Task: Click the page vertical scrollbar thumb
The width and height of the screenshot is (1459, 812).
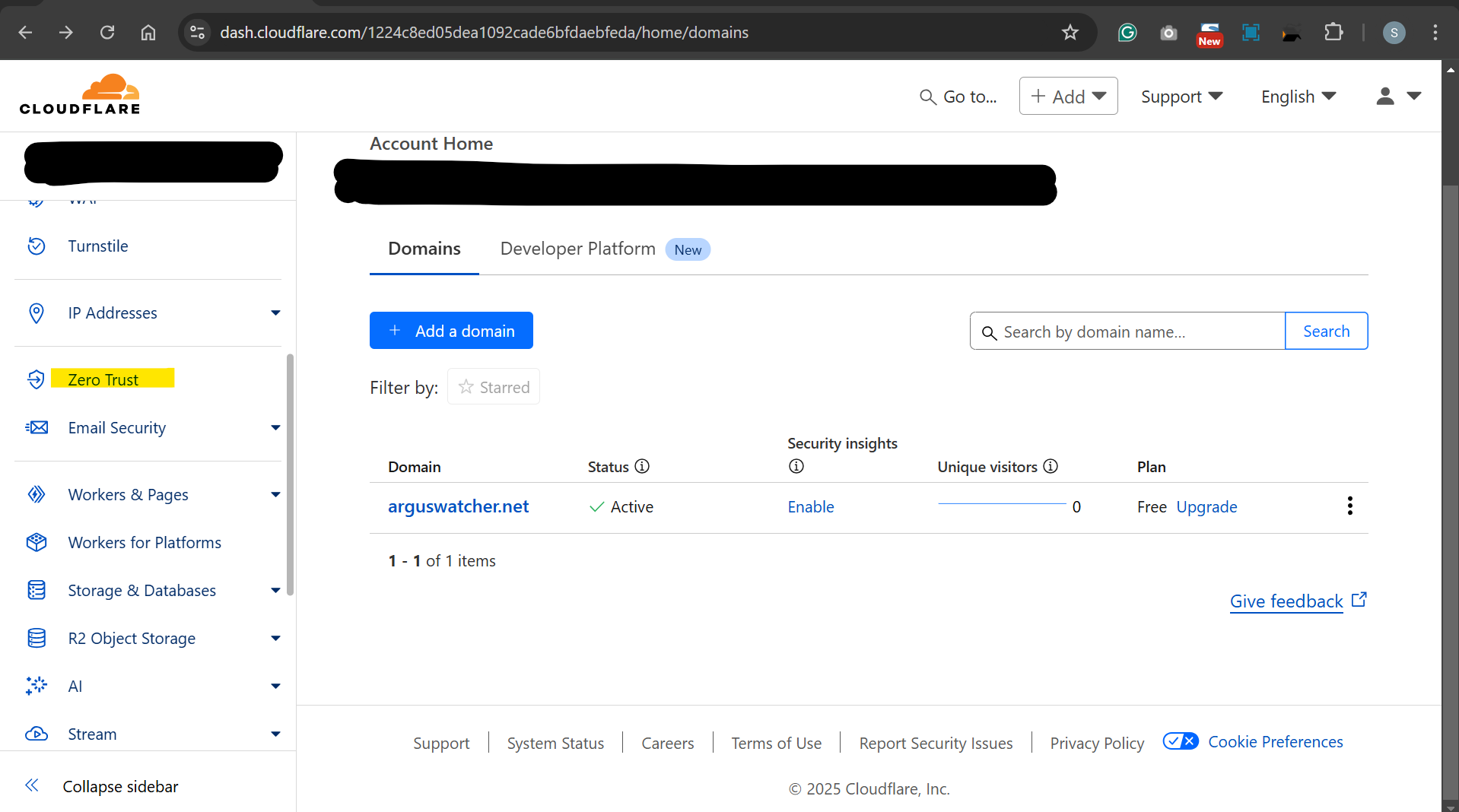Action: point(1450,492)
